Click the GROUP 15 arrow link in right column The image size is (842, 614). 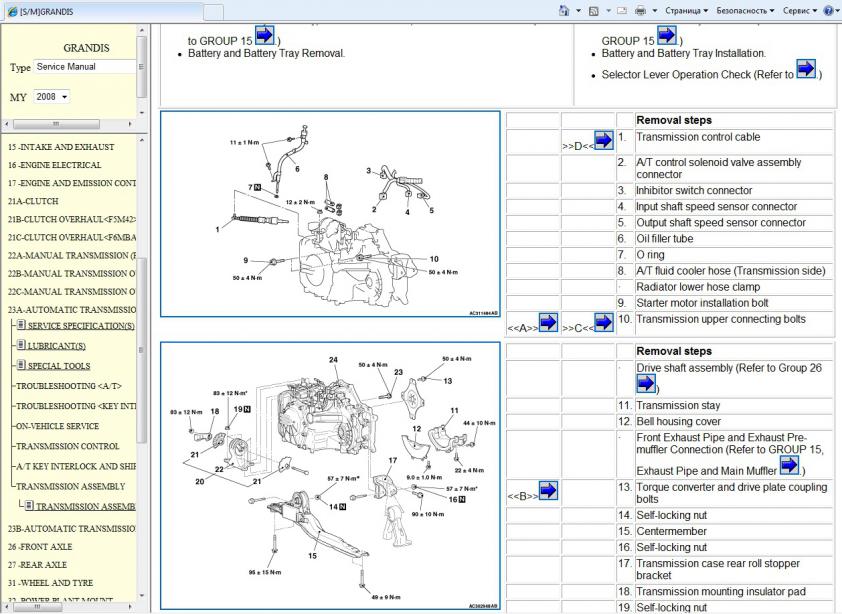click(666, 35)
